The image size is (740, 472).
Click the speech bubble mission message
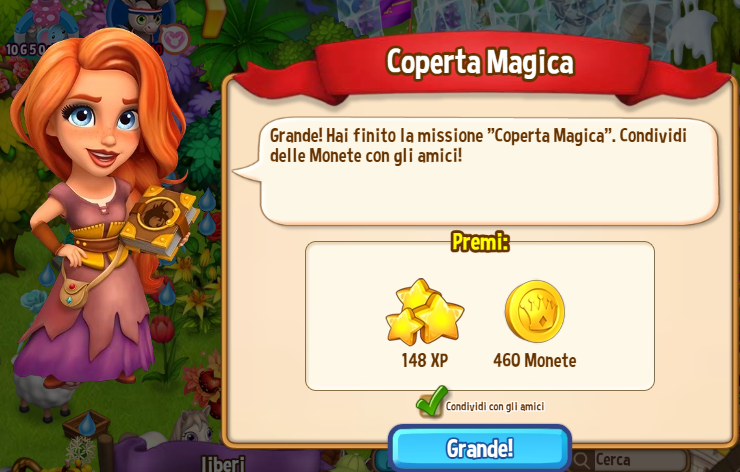pyautogui.click(x=477, y=171)
